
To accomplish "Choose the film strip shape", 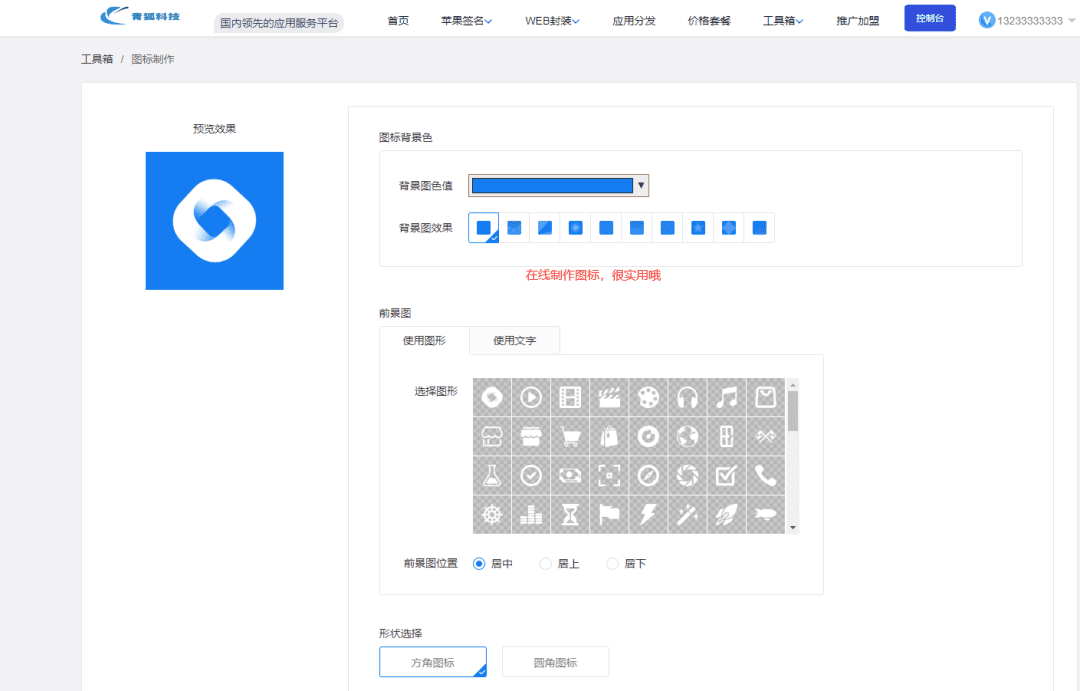I will coord(570,398).
